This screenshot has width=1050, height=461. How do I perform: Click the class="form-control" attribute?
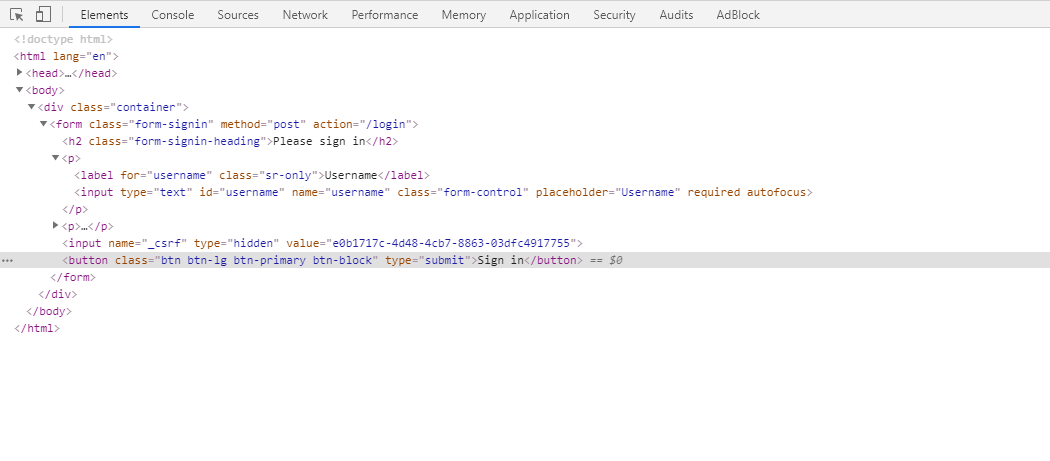pyautogui.click(x=463, y=192)
